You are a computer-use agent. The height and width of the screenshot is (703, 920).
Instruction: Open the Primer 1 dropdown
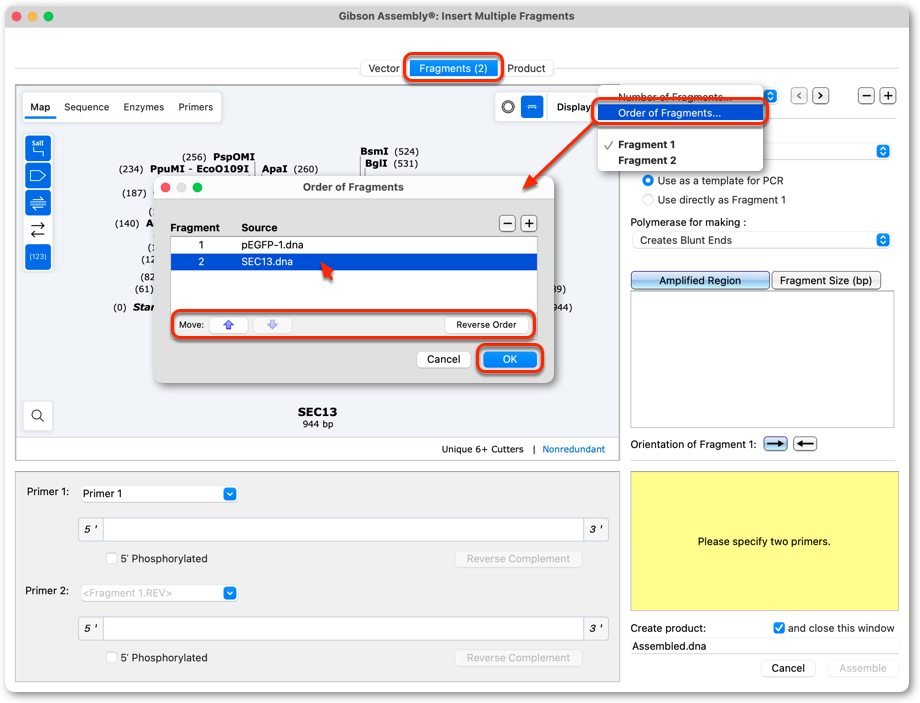coord(229,494)
